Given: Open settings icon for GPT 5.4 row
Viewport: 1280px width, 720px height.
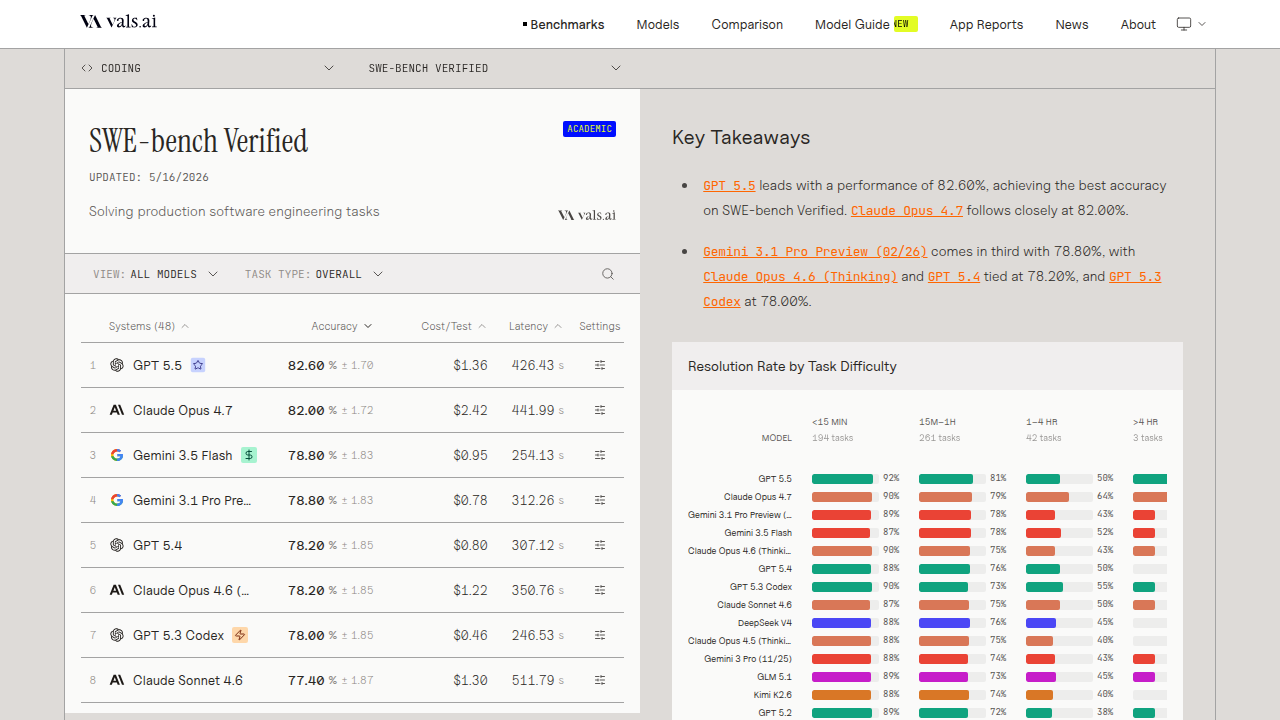Looking at the screenshot, I should 600,545.
